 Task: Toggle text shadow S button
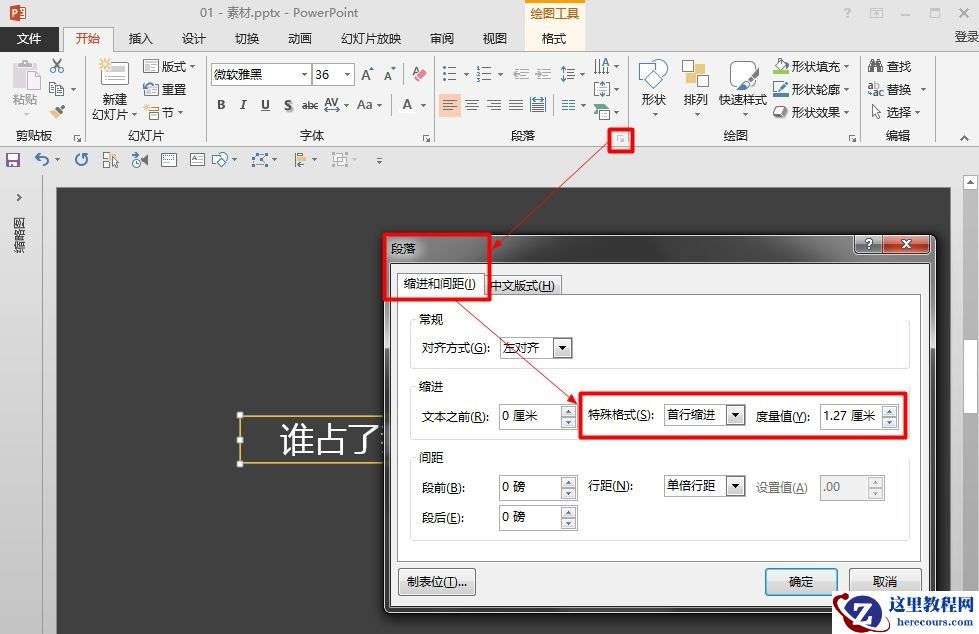pyautogui.click(x=288, y=105)
